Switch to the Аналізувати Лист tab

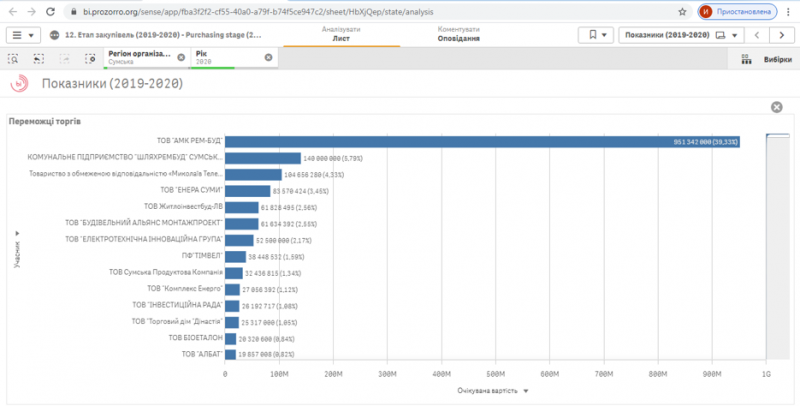coord(341,34)
